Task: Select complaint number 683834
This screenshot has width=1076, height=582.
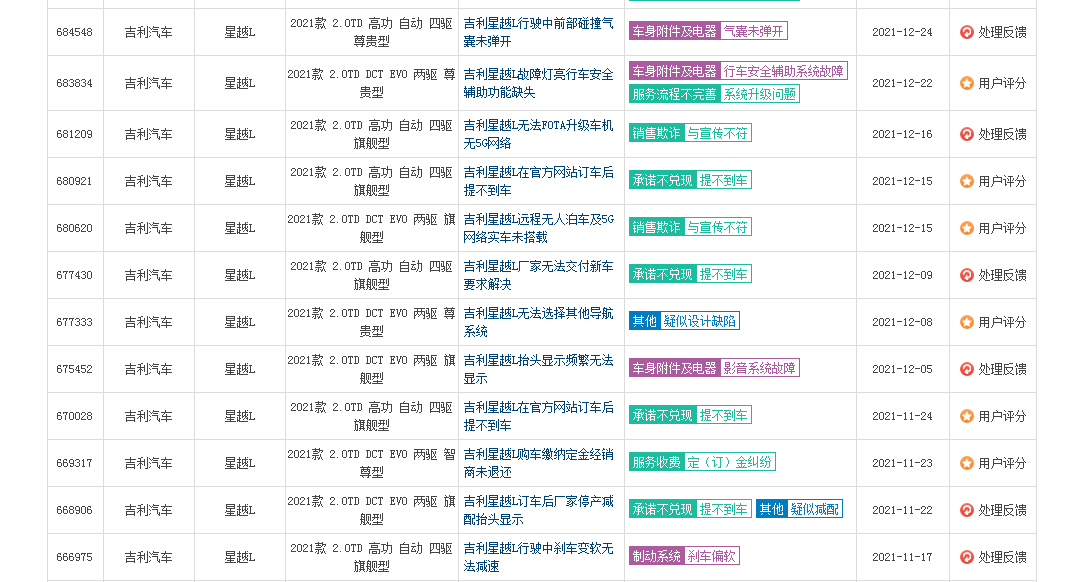Action: (x=74, y=83)
